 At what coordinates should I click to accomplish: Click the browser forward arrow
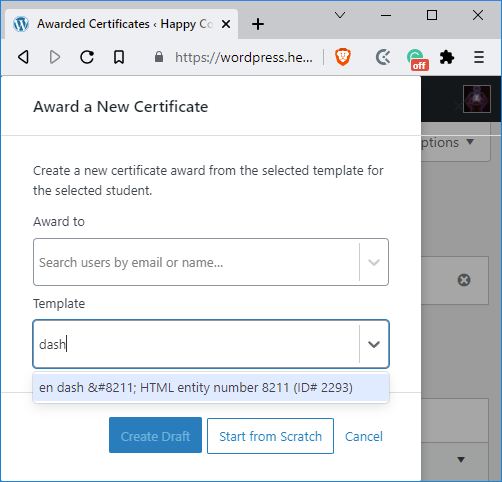coord(55,57)
